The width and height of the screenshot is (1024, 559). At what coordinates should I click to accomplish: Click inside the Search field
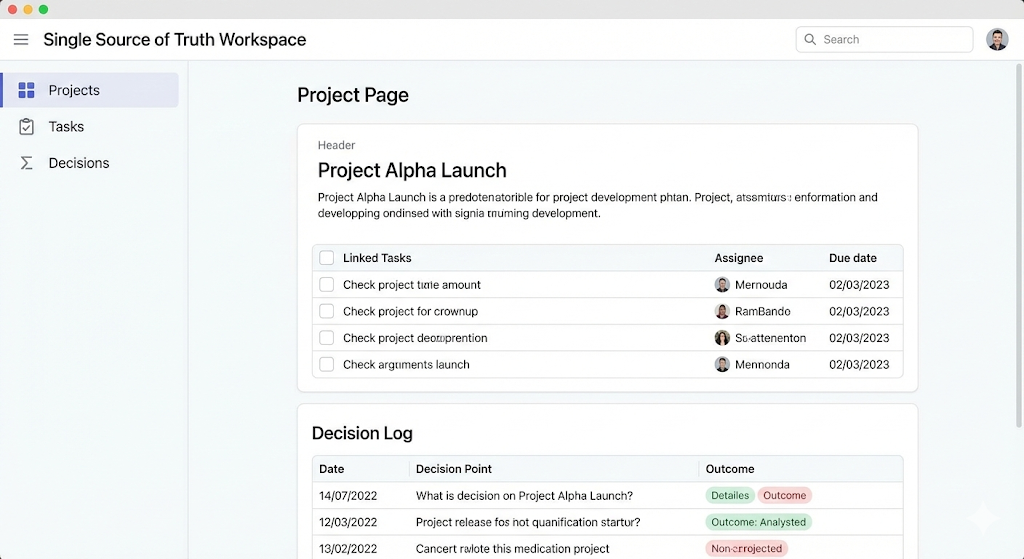click(890, 40)
